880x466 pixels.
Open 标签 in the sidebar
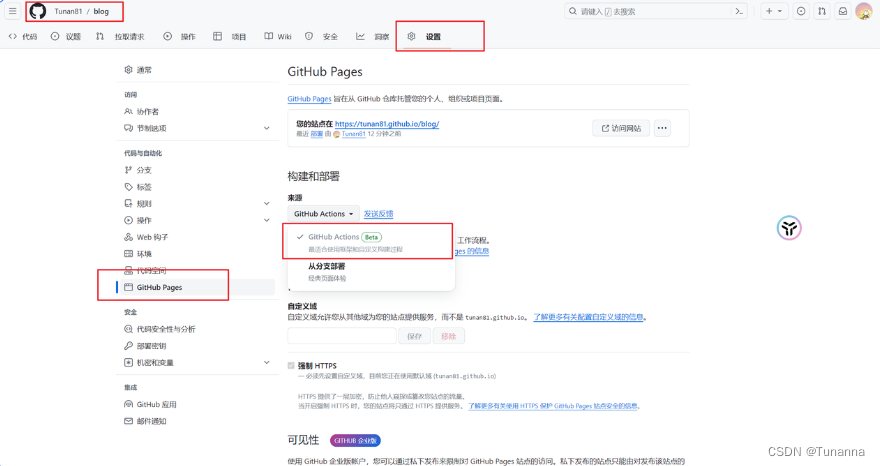coord(139,186)
